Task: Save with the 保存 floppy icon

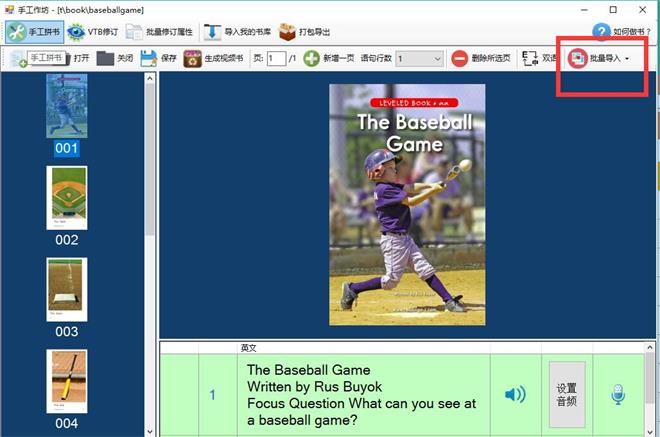Action: coord(149,59)
